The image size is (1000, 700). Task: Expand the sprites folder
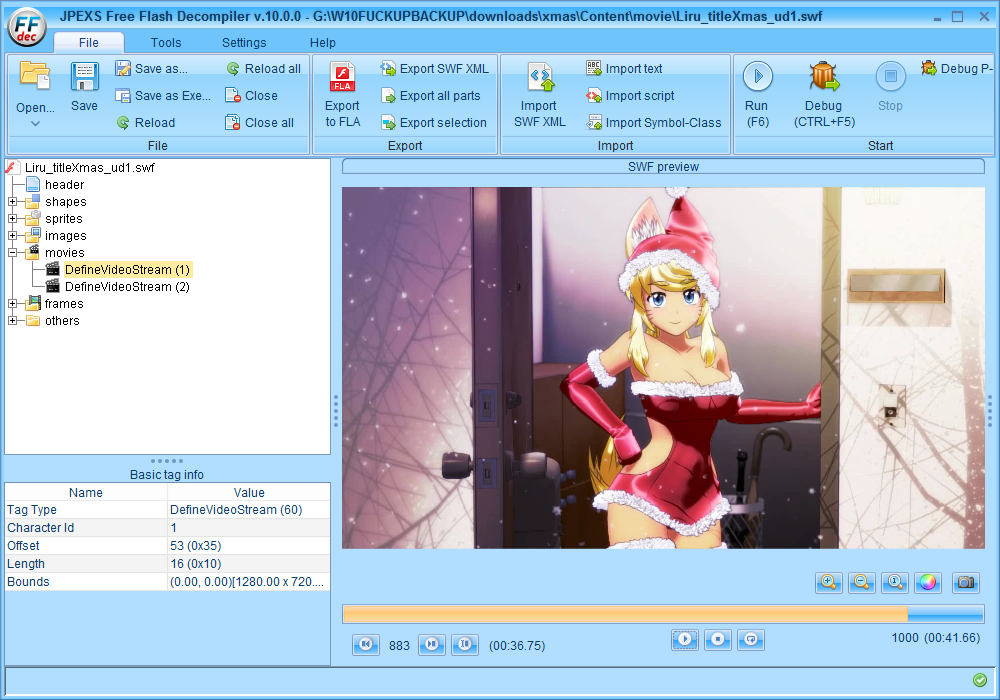click(12, 219)
